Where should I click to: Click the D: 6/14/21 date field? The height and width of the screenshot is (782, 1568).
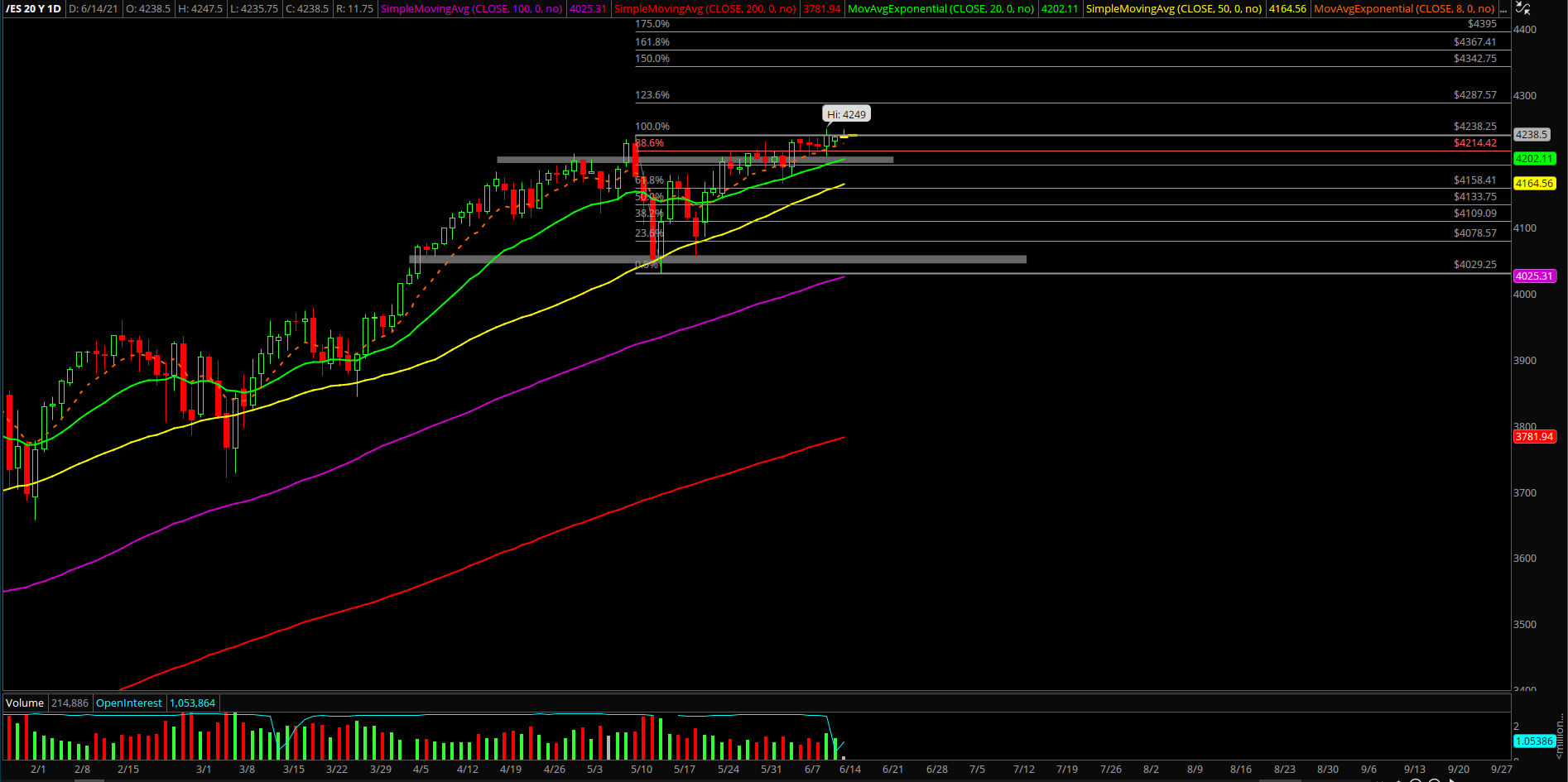pos(94,9)
